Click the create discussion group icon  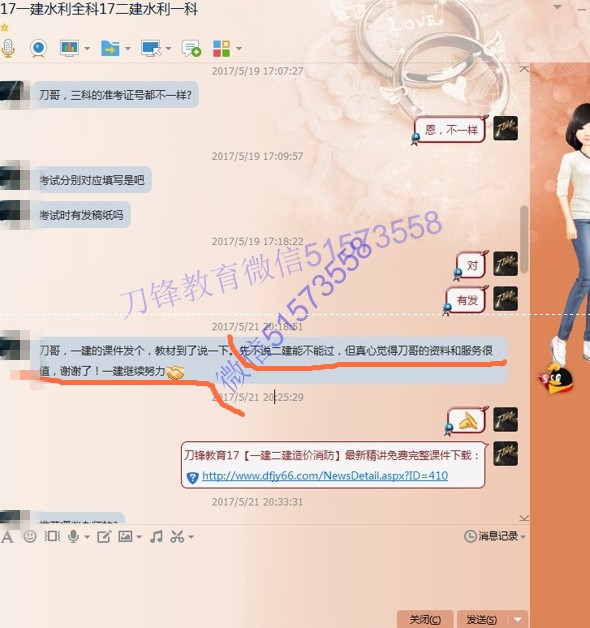(x=191, y=48)
